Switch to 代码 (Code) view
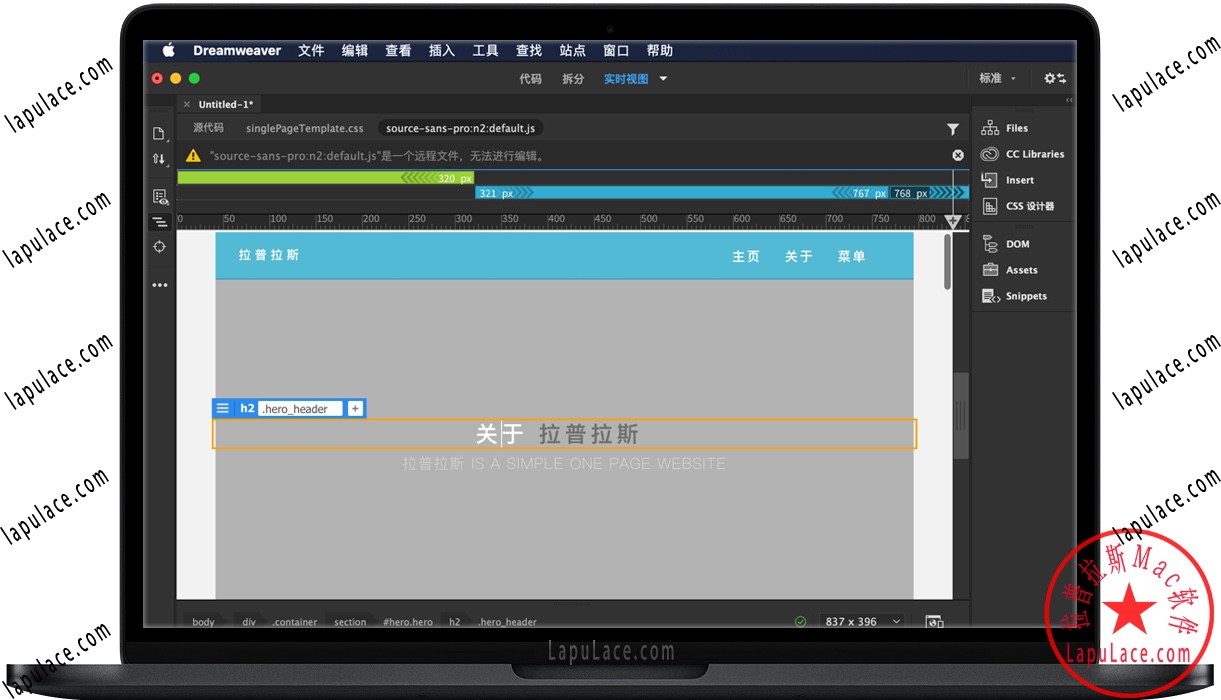 (530, 79)
